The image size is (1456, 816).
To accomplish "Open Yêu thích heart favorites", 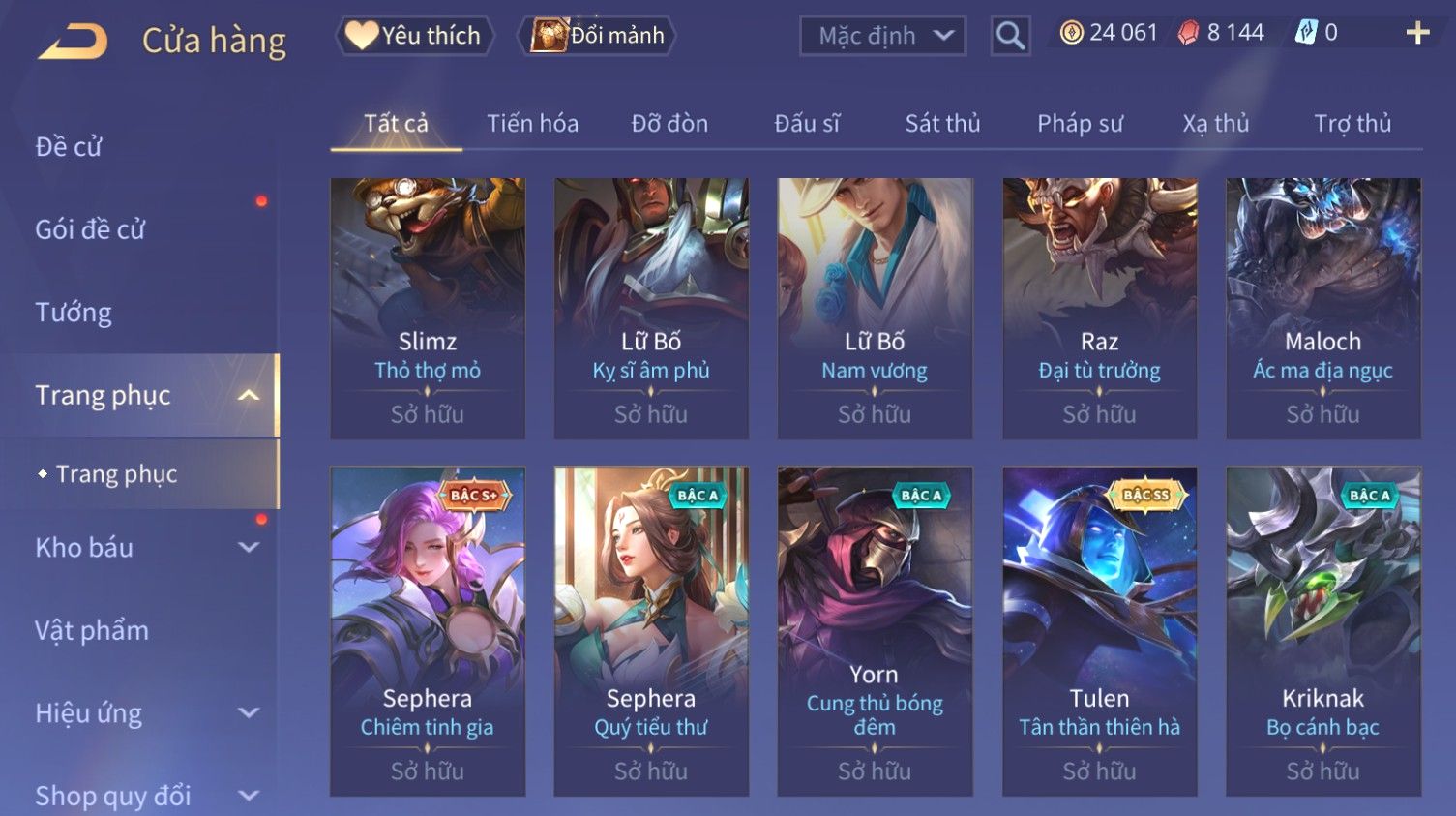I will (x=414, y=36).
